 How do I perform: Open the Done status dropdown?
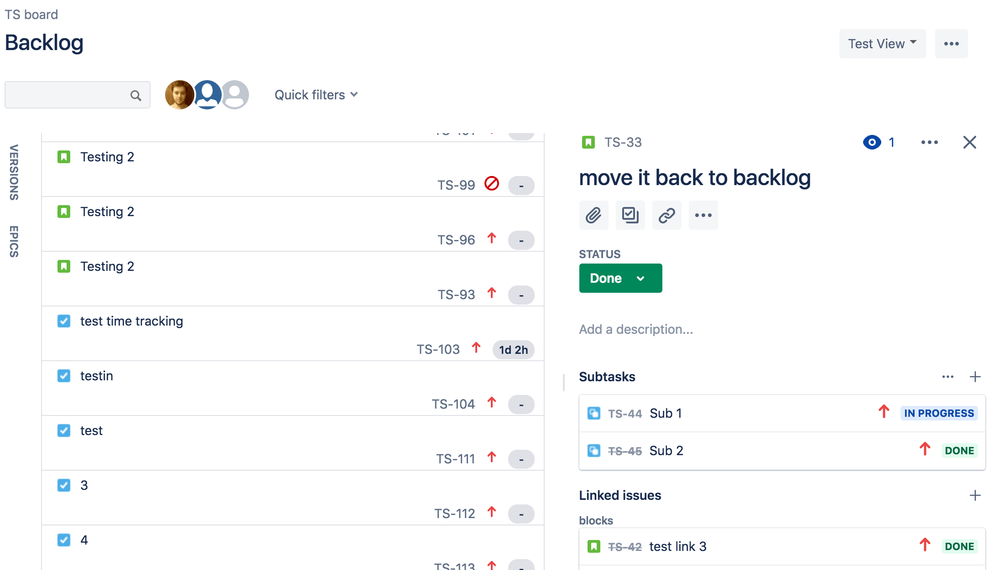point(620,278)
